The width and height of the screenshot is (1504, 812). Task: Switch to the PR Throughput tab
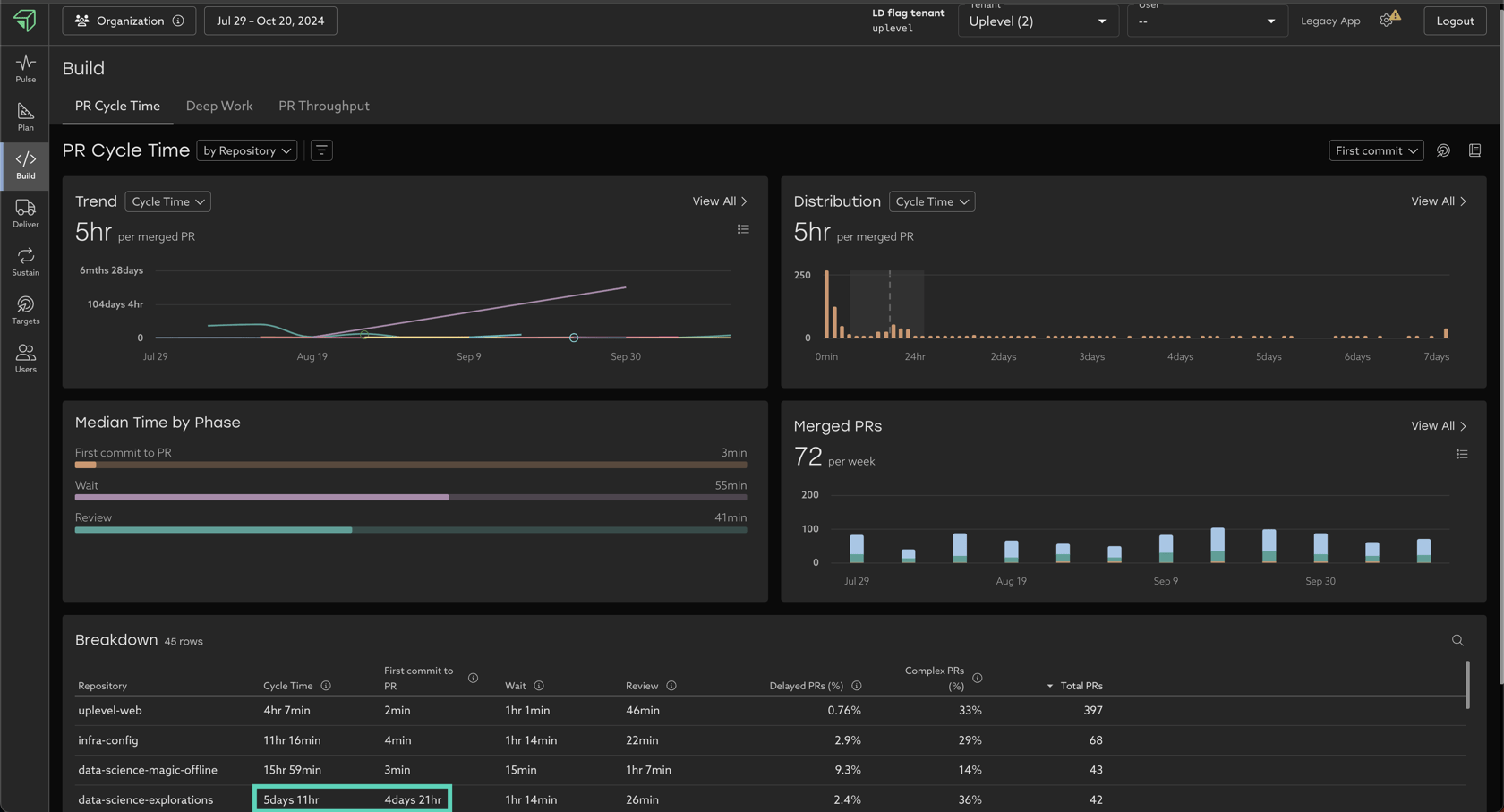pyautogui.click(x=323, y=106)
